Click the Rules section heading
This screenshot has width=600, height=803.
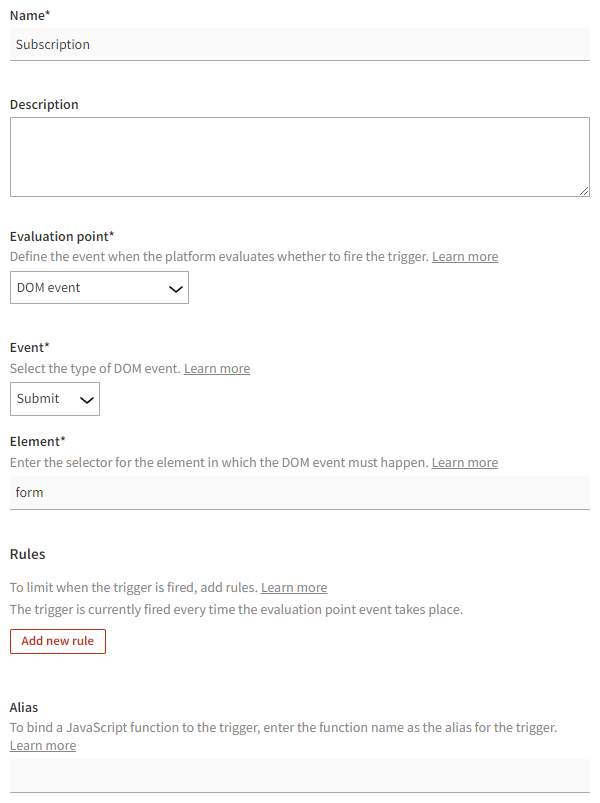27,554
